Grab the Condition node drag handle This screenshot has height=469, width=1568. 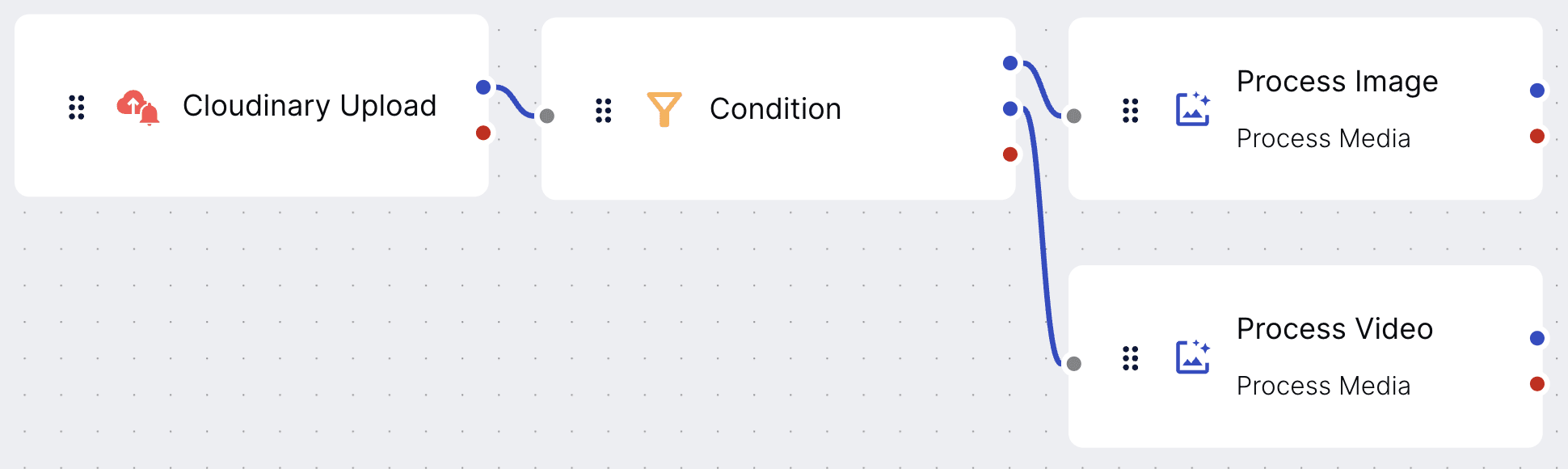pos(604,110)
